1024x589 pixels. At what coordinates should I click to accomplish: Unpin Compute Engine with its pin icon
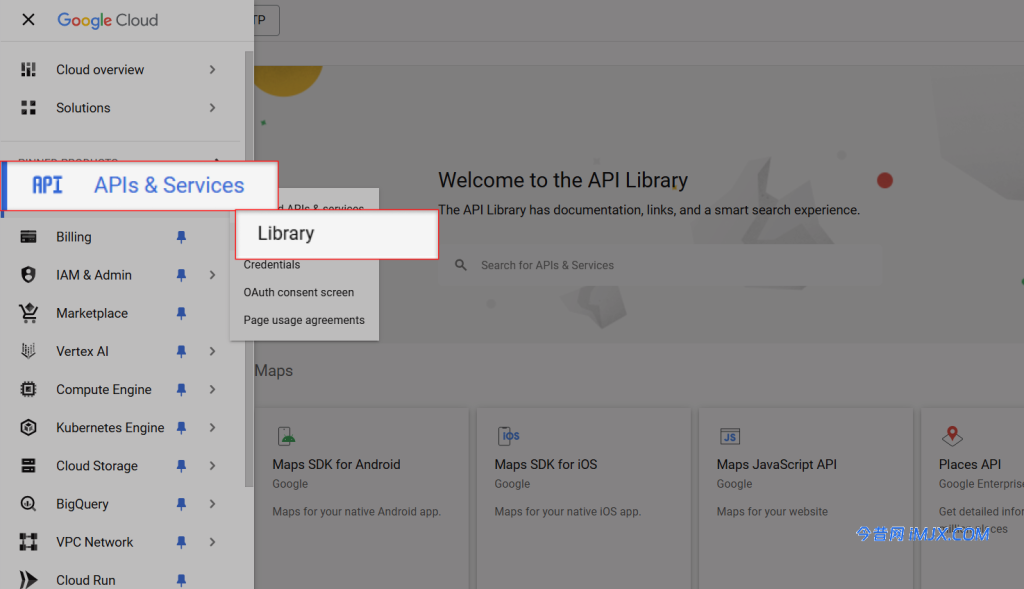click(182, 390)
